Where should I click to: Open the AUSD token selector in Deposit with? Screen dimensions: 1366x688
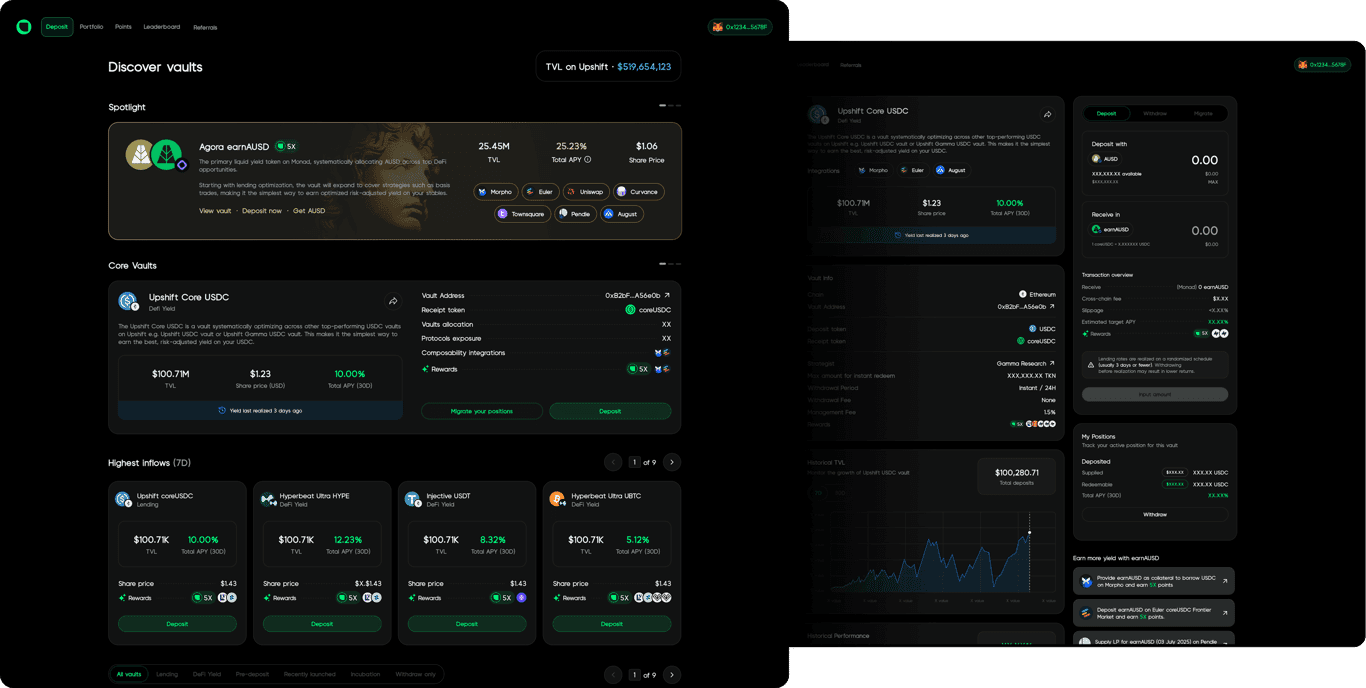pos(1105,159)
